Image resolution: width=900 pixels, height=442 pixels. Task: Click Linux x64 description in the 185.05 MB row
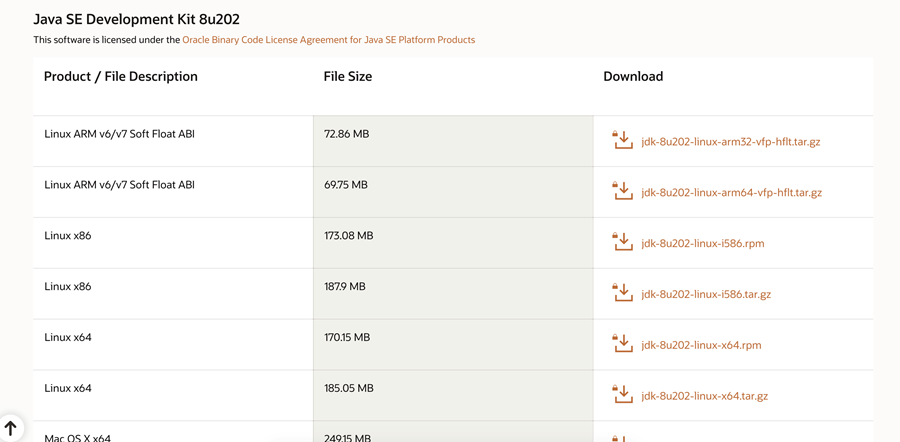68,389
